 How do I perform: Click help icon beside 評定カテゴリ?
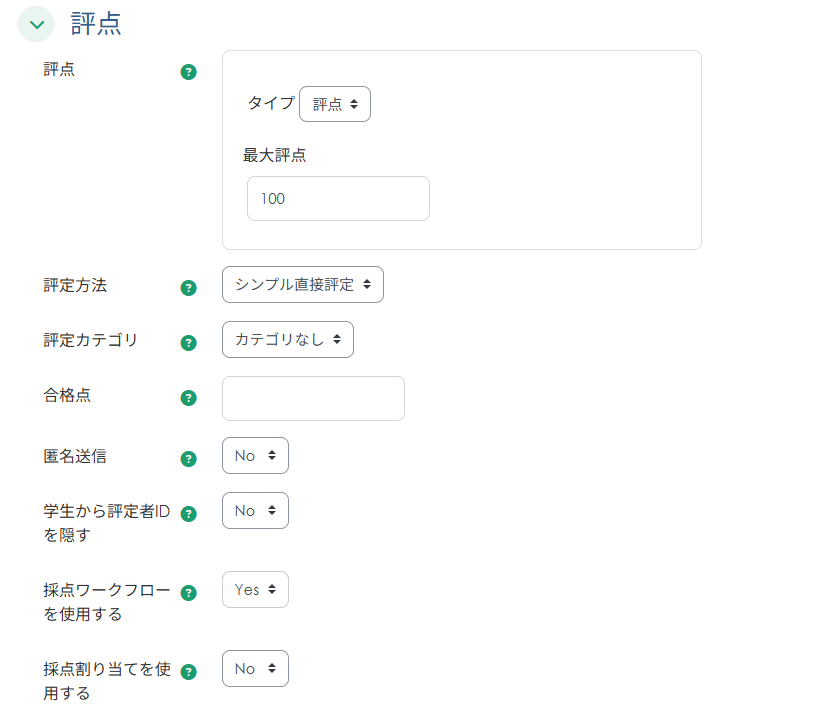pos(188,343)
